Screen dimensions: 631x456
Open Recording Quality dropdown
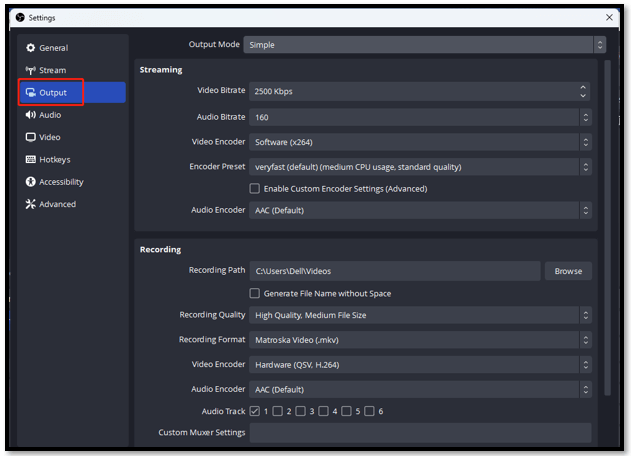pos(420,315)
